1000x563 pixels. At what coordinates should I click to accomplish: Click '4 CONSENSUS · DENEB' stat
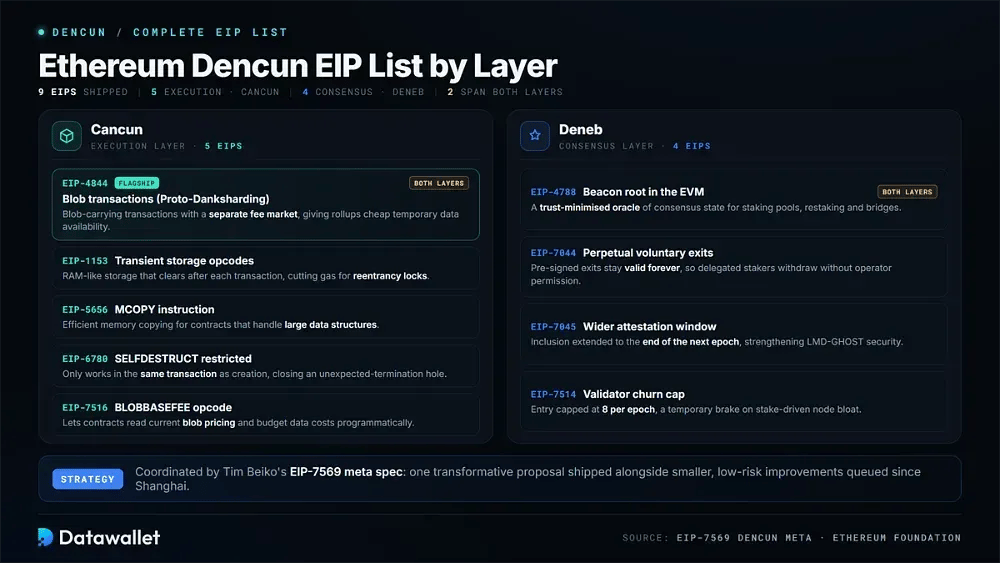point(364,92)
